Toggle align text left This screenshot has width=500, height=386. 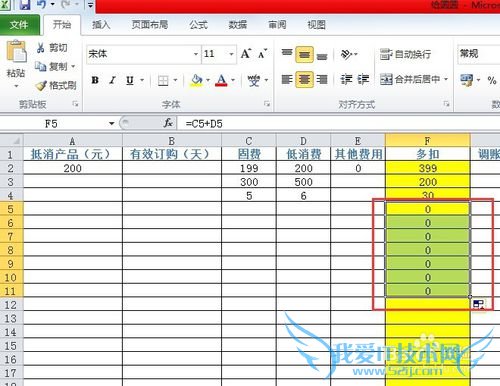tap(287, 79)
